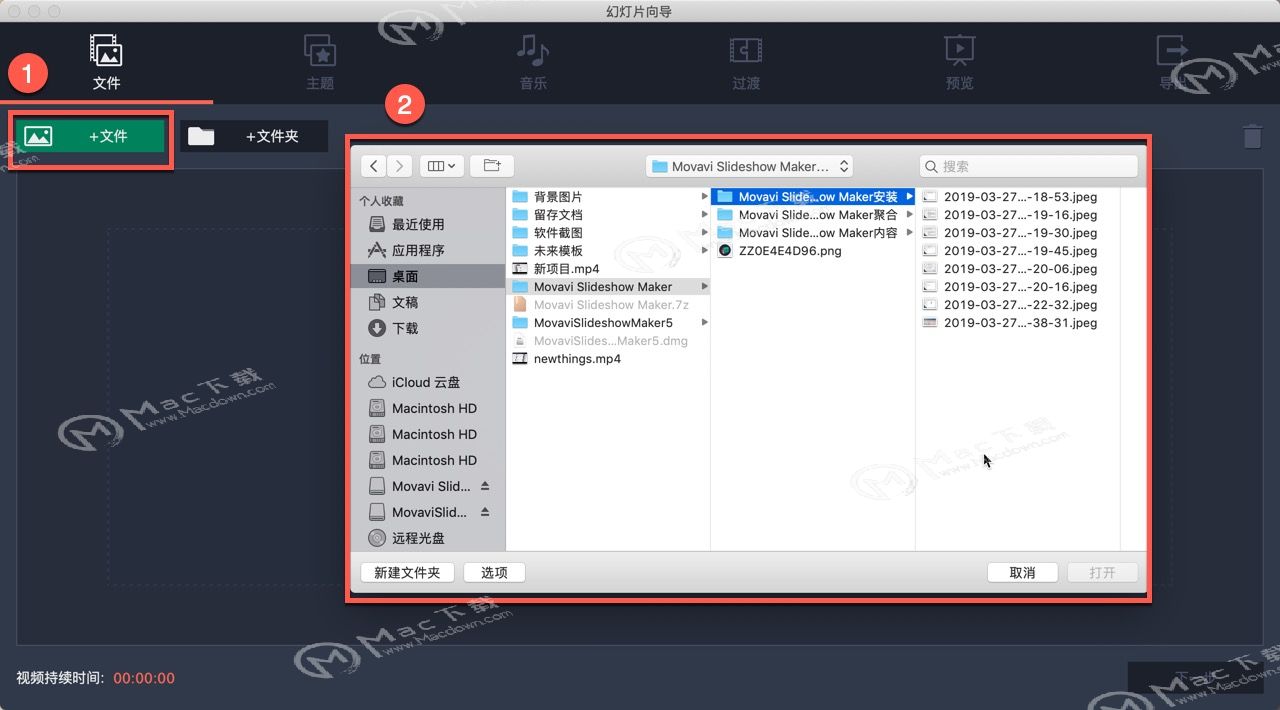
Task: Select the 2019-03-27...-20-06.jpeg file
Action: click(x=1018, y=269)
